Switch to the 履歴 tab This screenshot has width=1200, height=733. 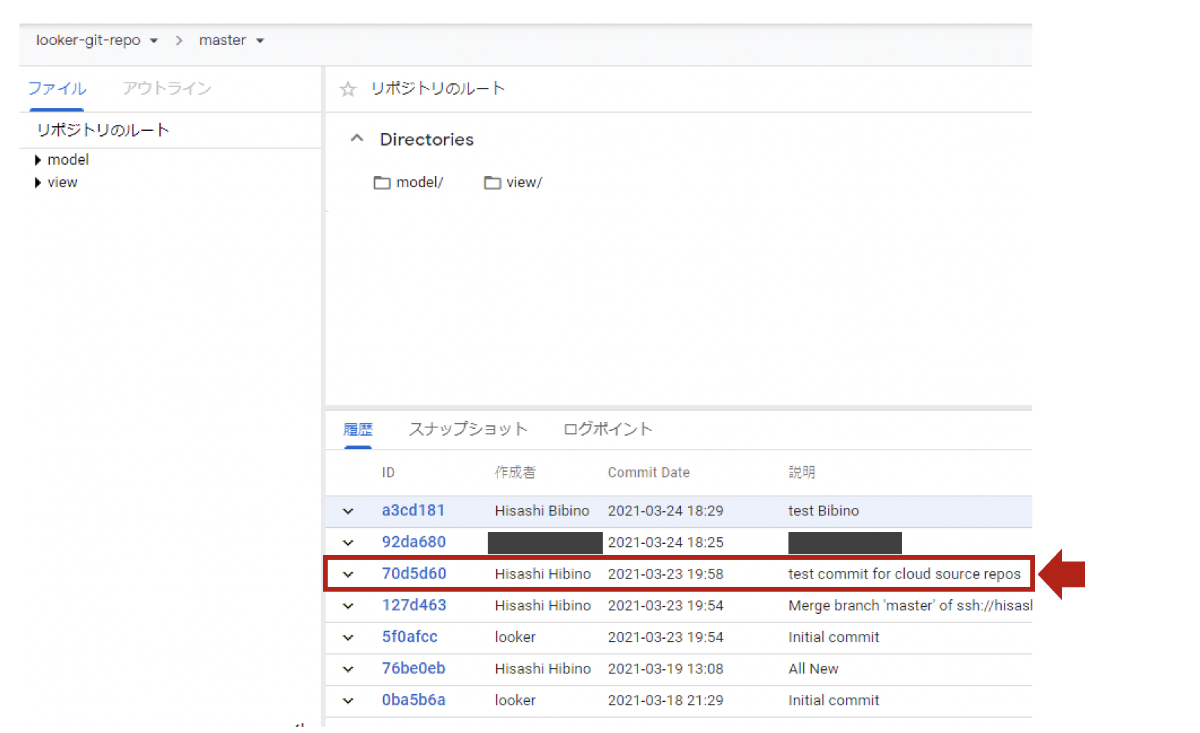[x=358, y=430]
